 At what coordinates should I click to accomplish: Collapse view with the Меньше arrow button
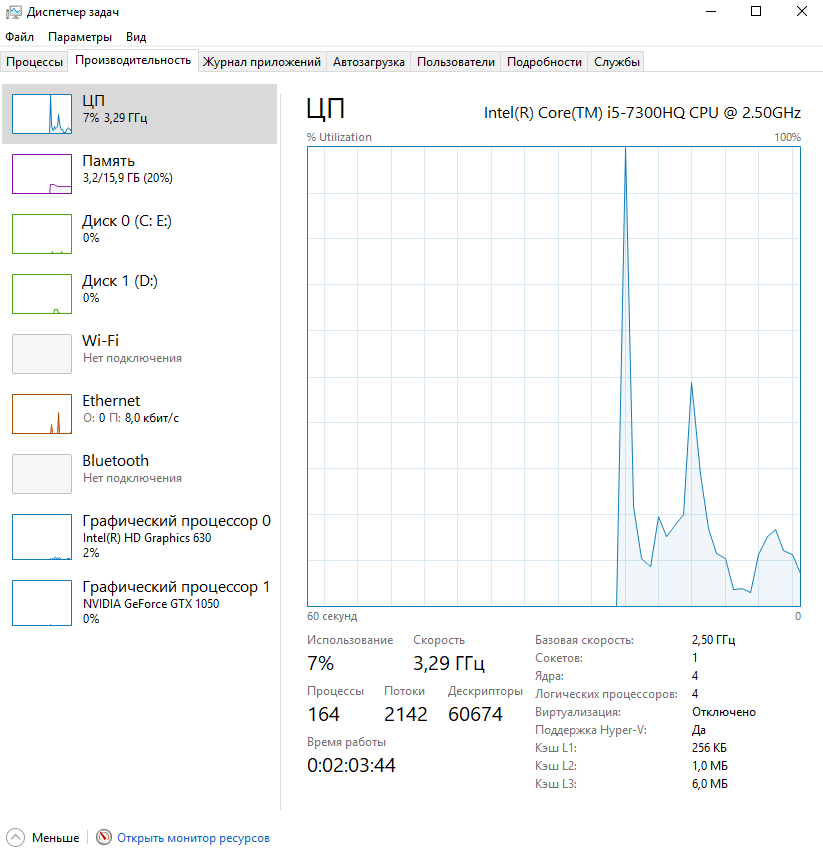(15, 838)
